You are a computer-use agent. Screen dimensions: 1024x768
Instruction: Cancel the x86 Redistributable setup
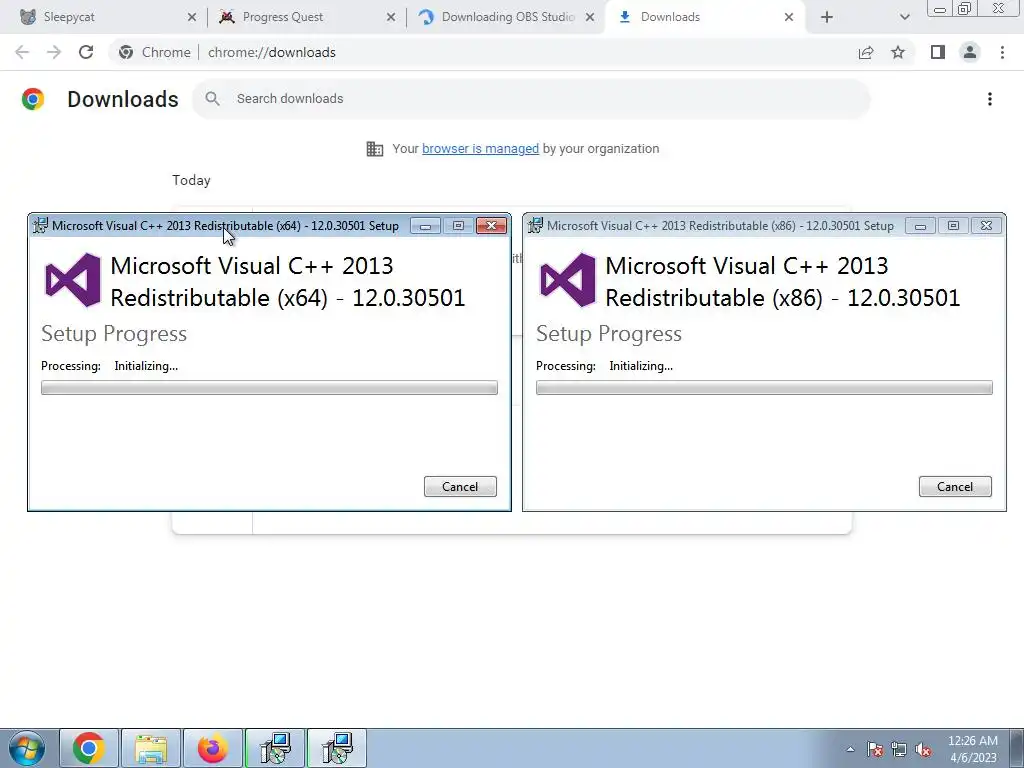point(955,487)
